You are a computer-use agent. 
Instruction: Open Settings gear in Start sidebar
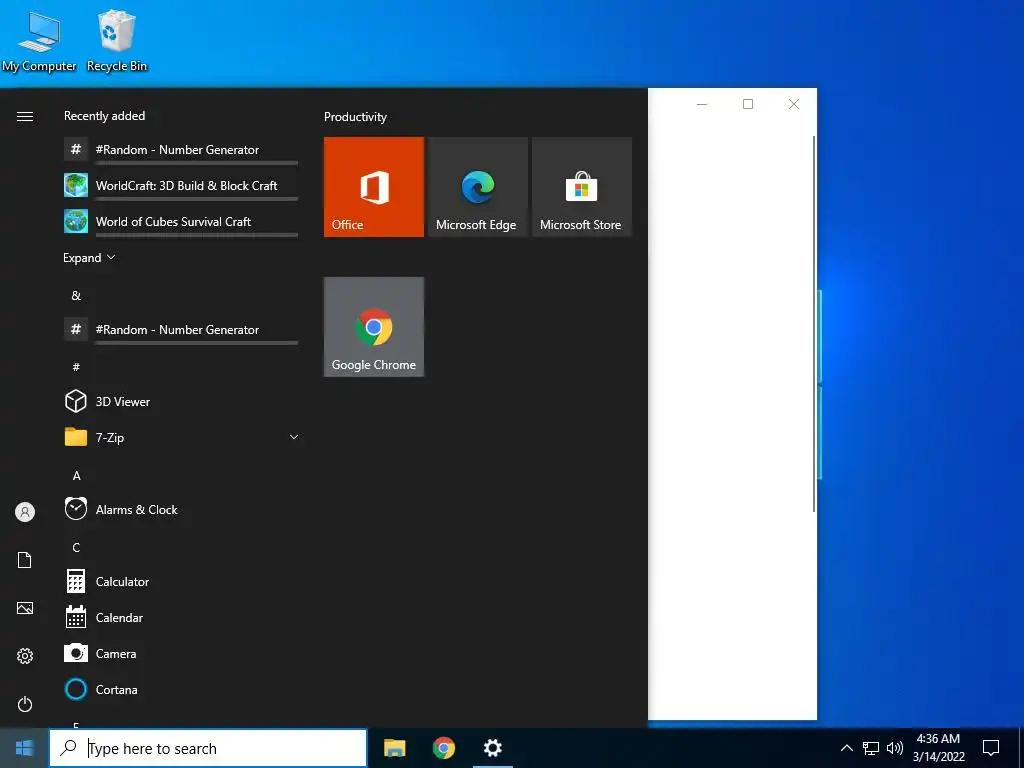[x=25, y=656]
